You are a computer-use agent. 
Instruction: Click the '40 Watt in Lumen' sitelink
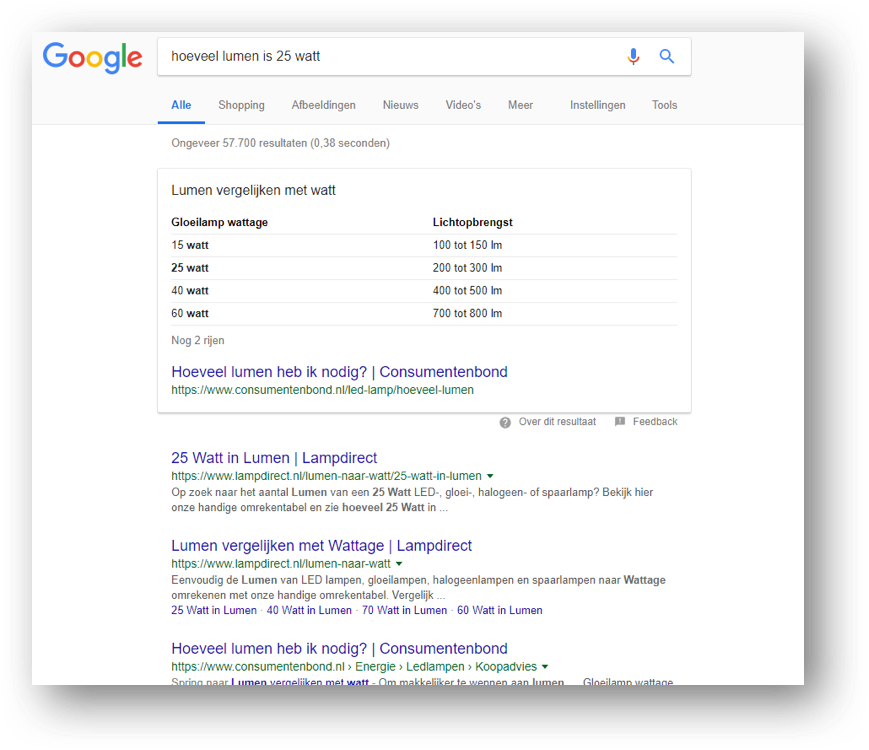tap(309, 610)
